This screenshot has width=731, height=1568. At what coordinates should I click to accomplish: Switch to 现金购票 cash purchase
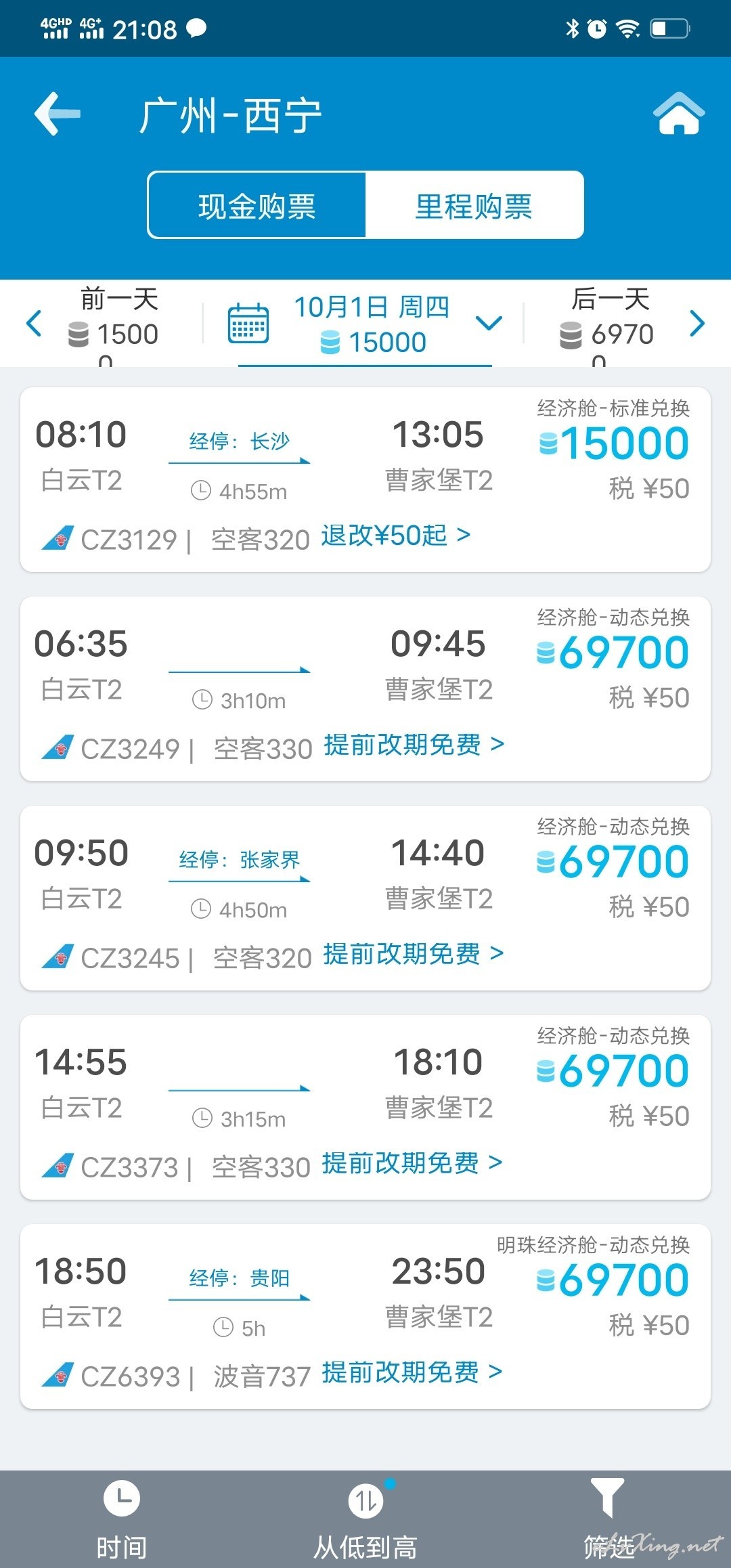(257, 205)
